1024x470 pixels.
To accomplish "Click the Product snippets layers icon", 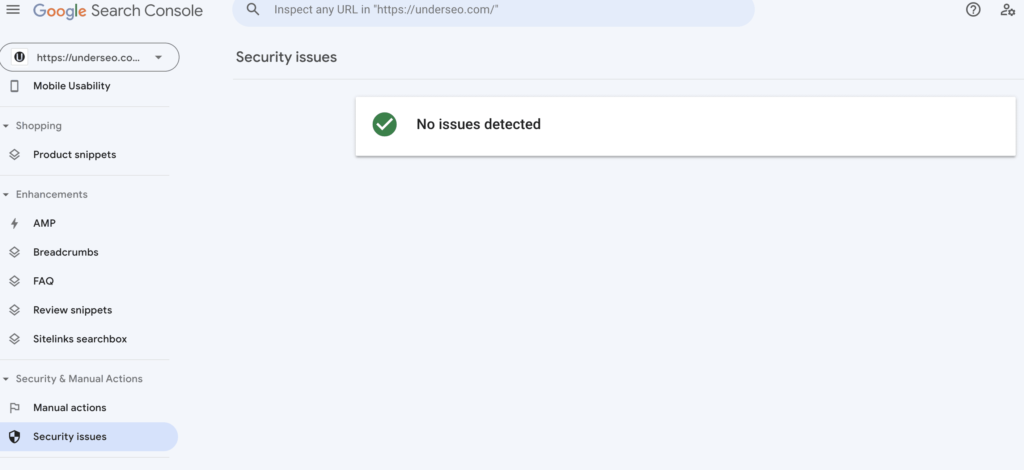I will click(x=14, y=155).
